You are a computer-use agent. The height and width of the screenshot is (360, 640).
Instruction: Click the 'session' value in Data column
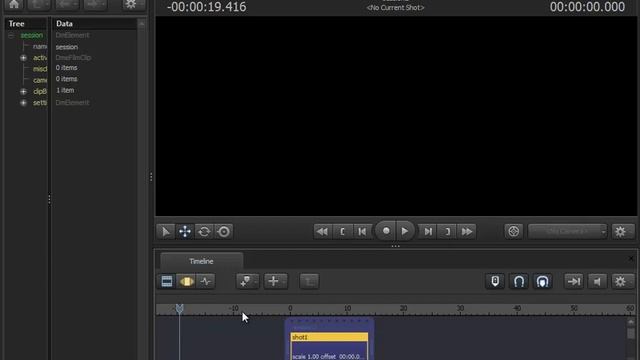(x=67, y=47)
